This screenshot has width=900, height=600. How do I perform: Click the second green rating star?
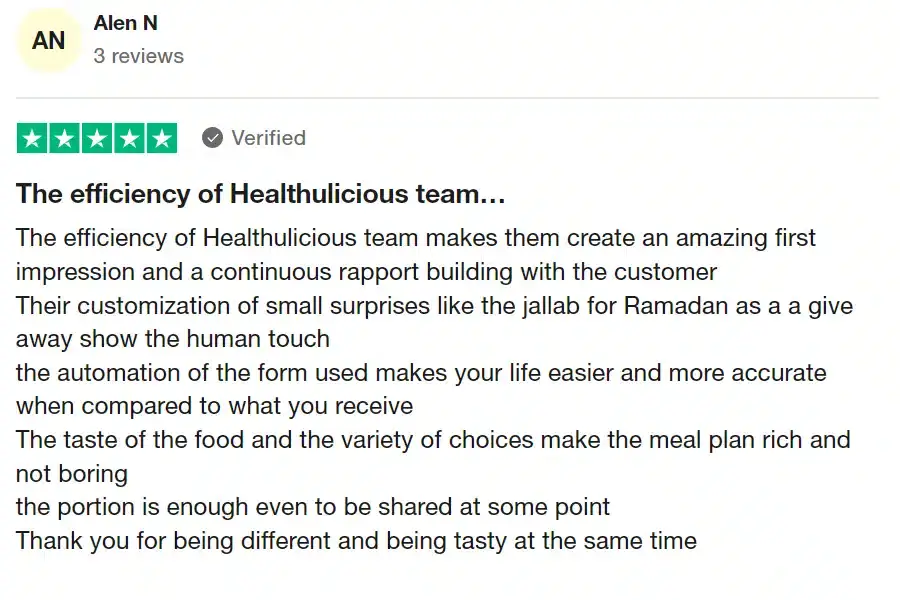[65, 138]
